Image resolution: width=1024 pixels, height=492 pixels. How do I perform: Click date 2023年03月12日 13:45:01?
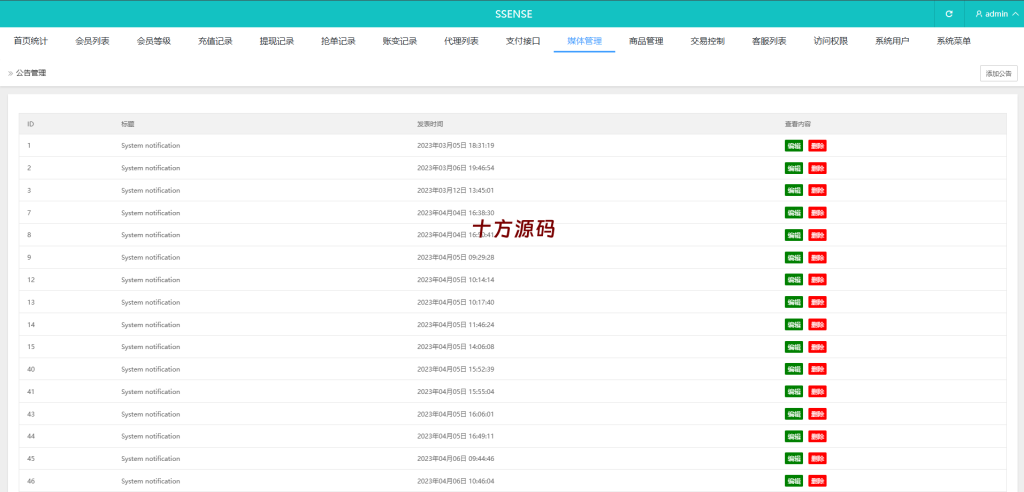[x=456, y=190]
